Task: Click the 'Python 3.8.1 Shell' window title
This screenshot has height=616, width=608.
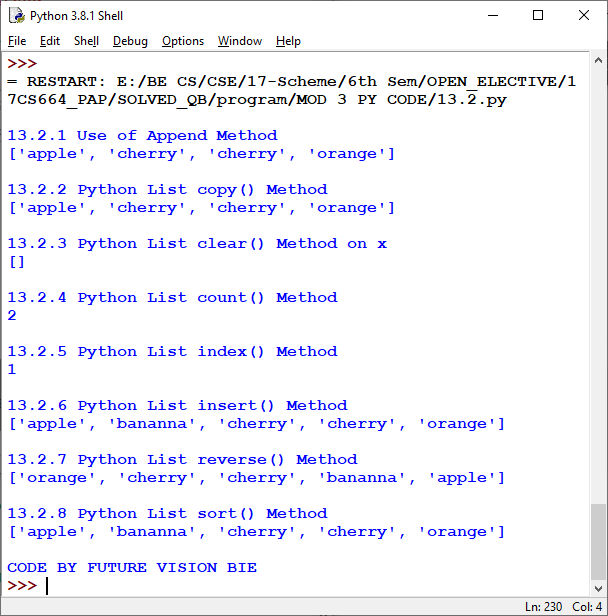Action: [76, 16]
